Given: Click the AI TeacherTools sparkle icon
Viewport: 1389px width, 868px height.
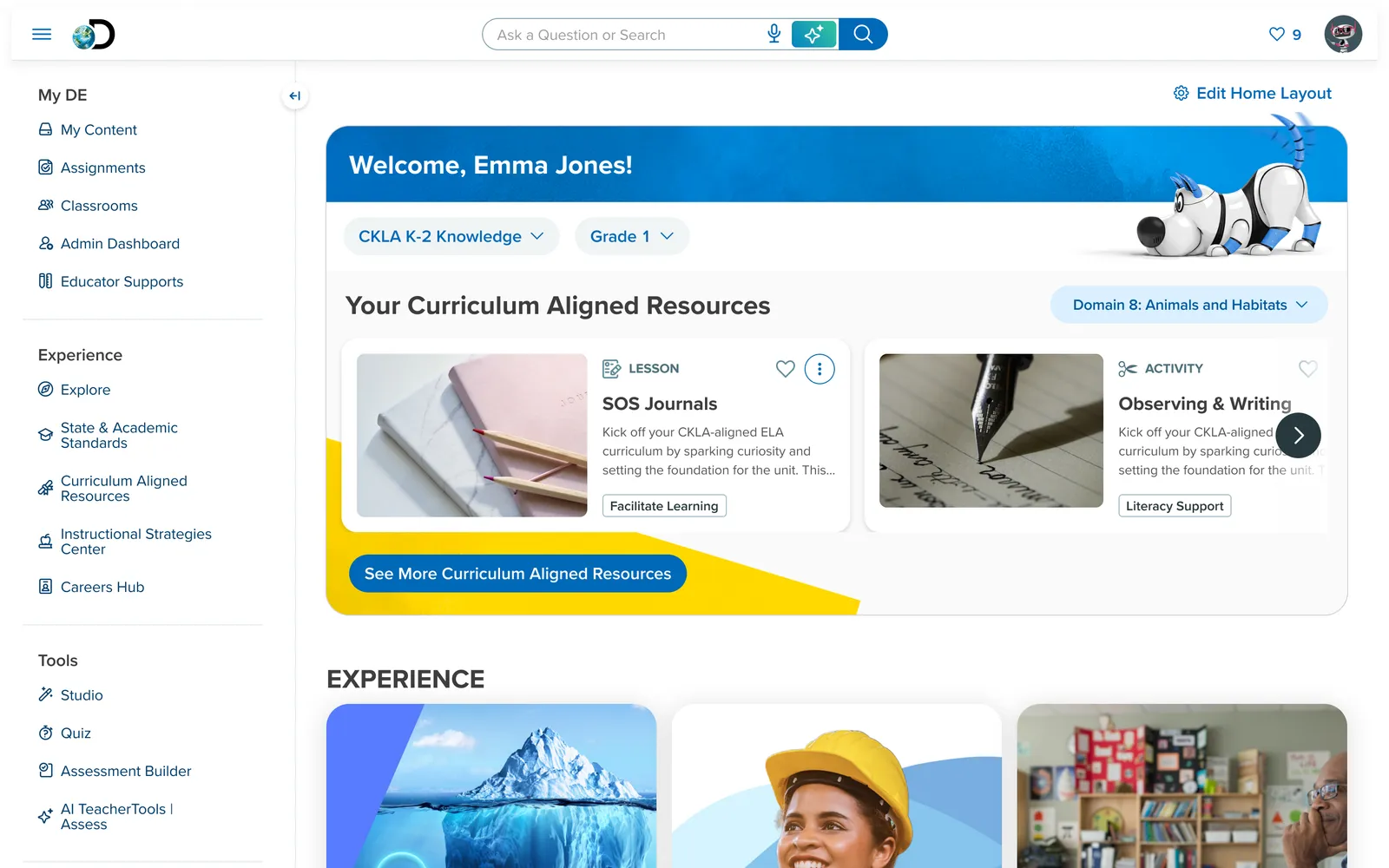Looking at the screenshot, I should [45, 816].
